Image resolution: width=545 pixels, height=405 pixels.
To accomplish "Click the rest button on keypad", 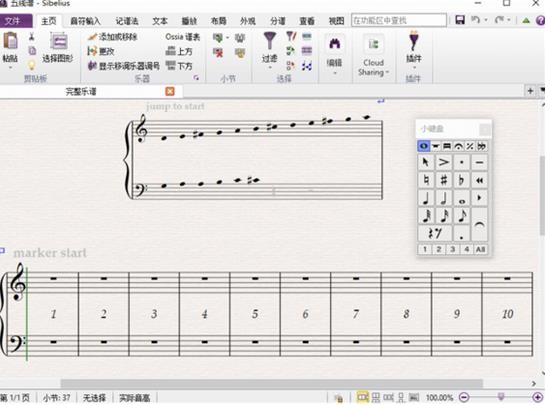I will 434,233.
